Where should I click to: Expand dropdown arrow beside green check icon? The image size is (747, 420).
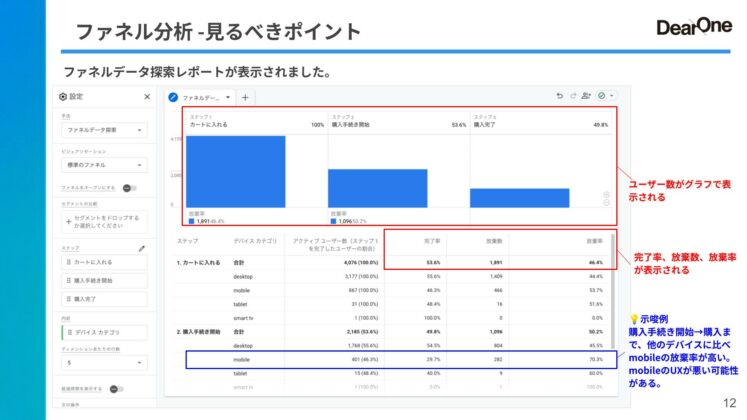tap(612, 96)
